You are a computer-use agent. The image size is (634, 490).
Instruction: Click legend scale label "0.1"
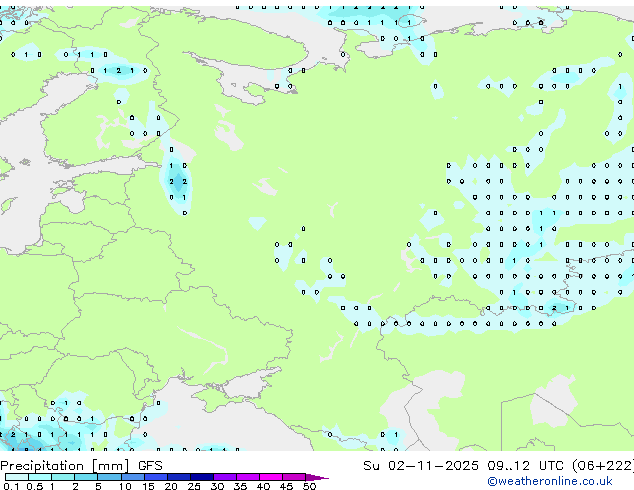pos(11,486)
